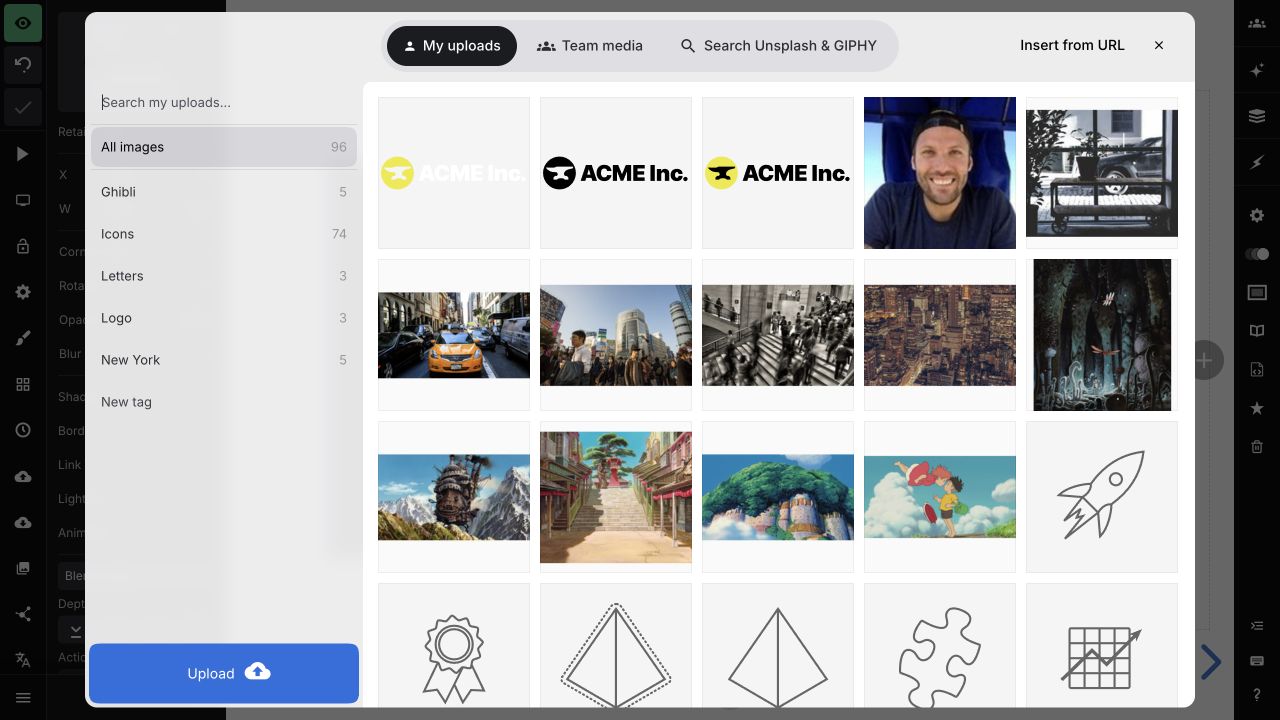Click the lightning bolt icon in right toolbar

coord(1257,162)
